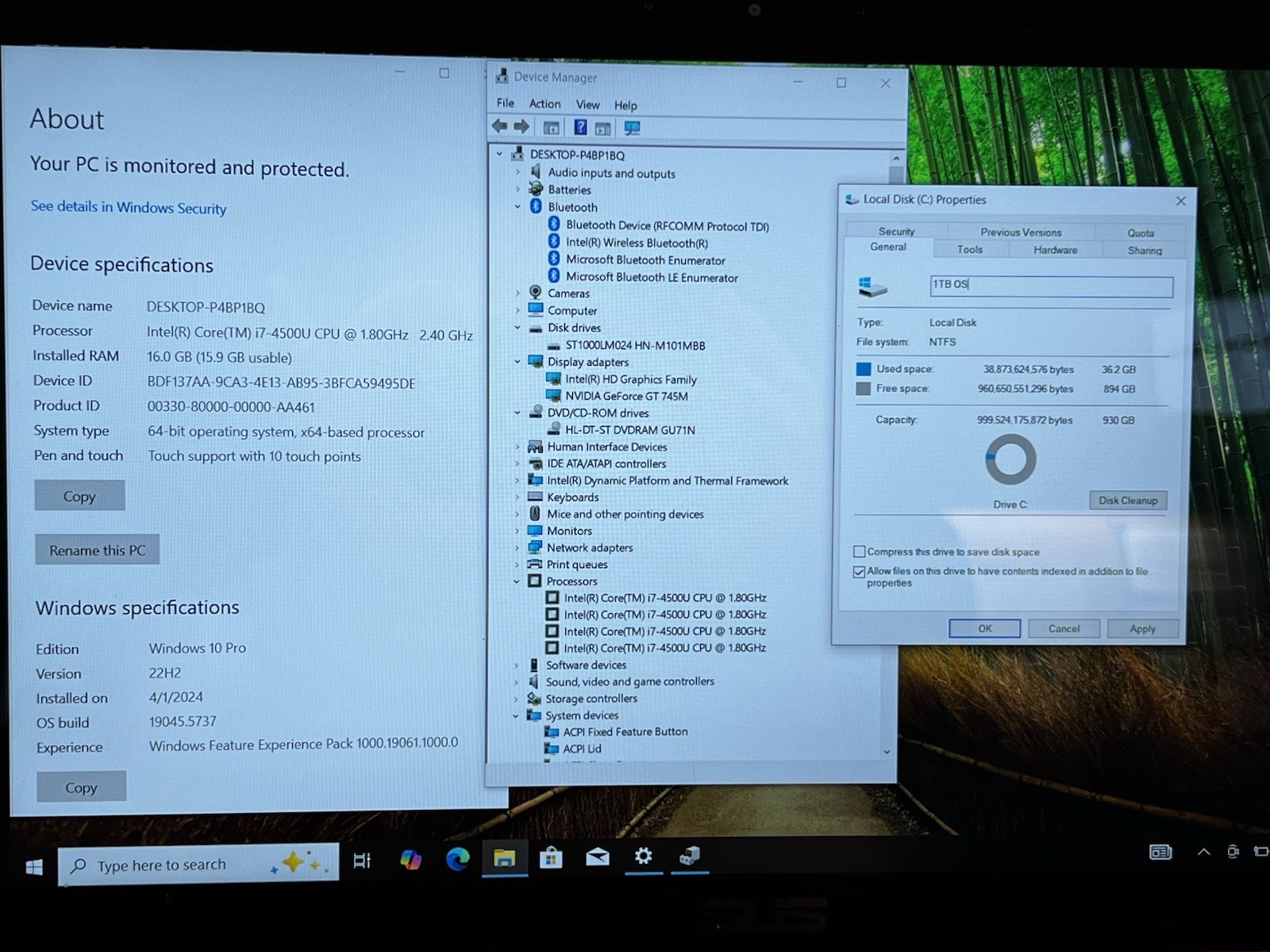This screenshot has height=952, width=1270.
Task: Switch to Security tab in disk properties
Action: pos(896,232)
